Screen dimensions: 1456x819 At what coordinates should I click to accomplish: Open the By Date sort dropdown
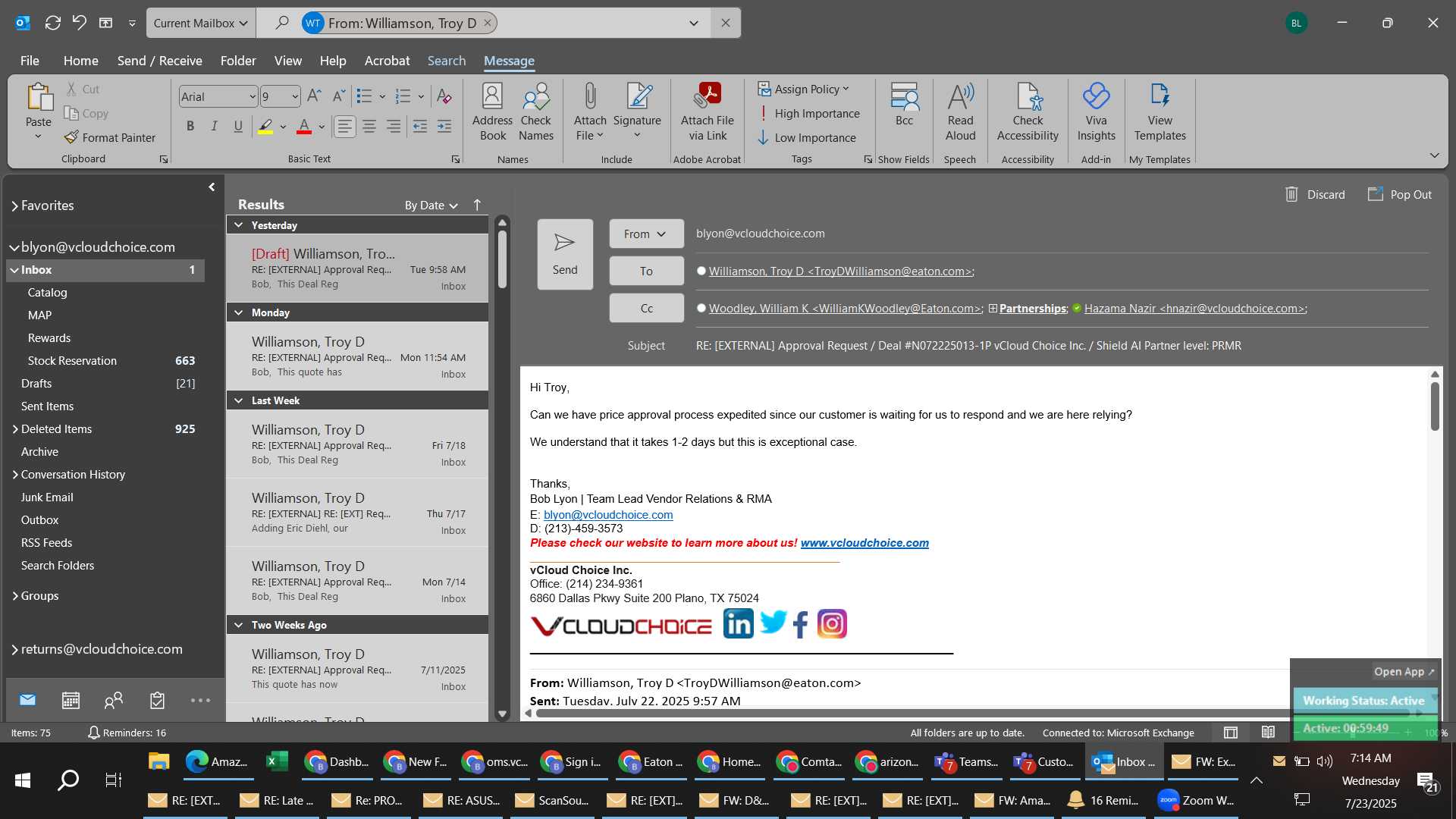pos(431,205)
